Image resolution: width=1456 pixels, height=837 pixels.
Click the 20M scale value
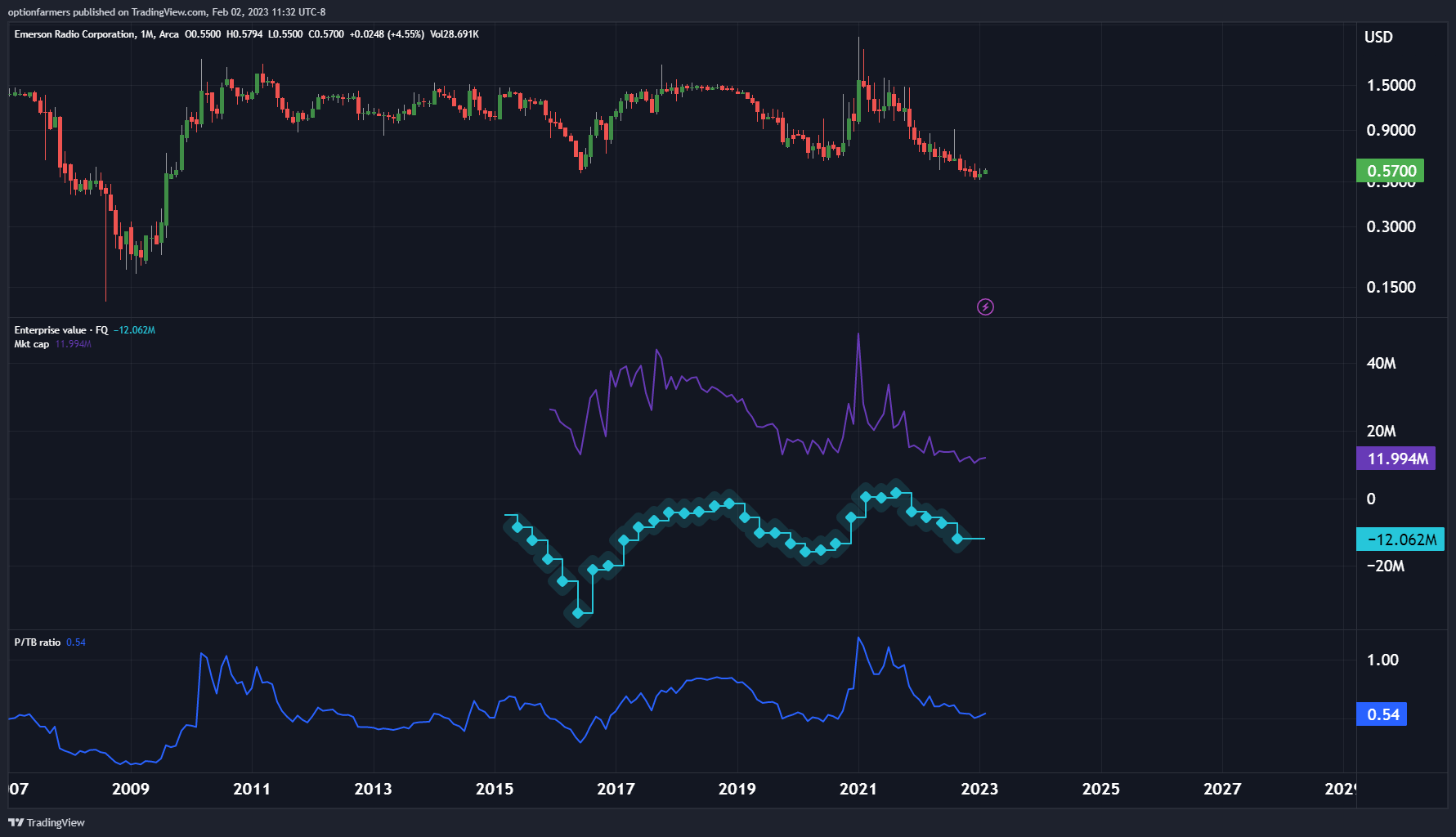click(x=1382, y=431)
